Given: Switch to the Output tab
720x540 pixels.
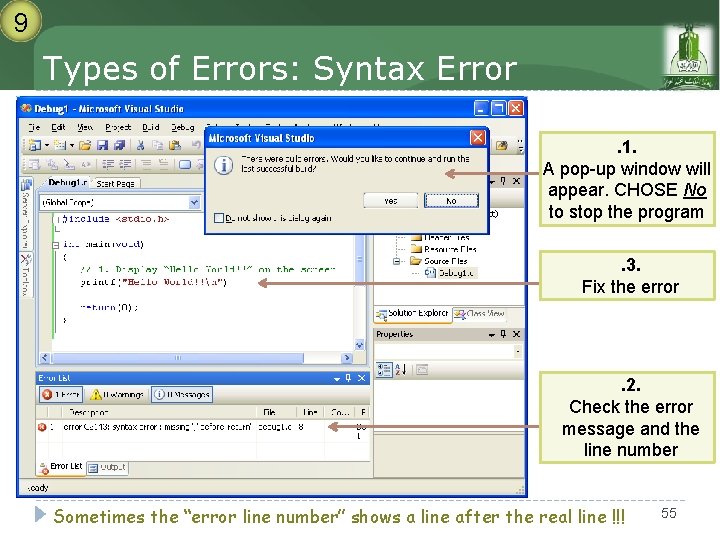Looking at the screenshot, I should tap(107, 467).
